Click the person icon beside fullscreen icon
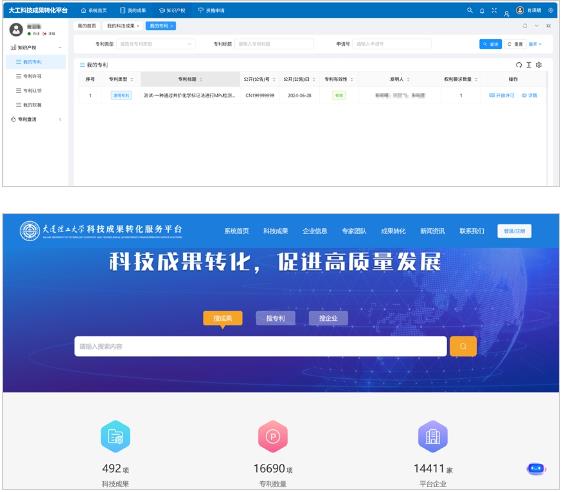This screenshot has height=492, width=562. [506, 14]
